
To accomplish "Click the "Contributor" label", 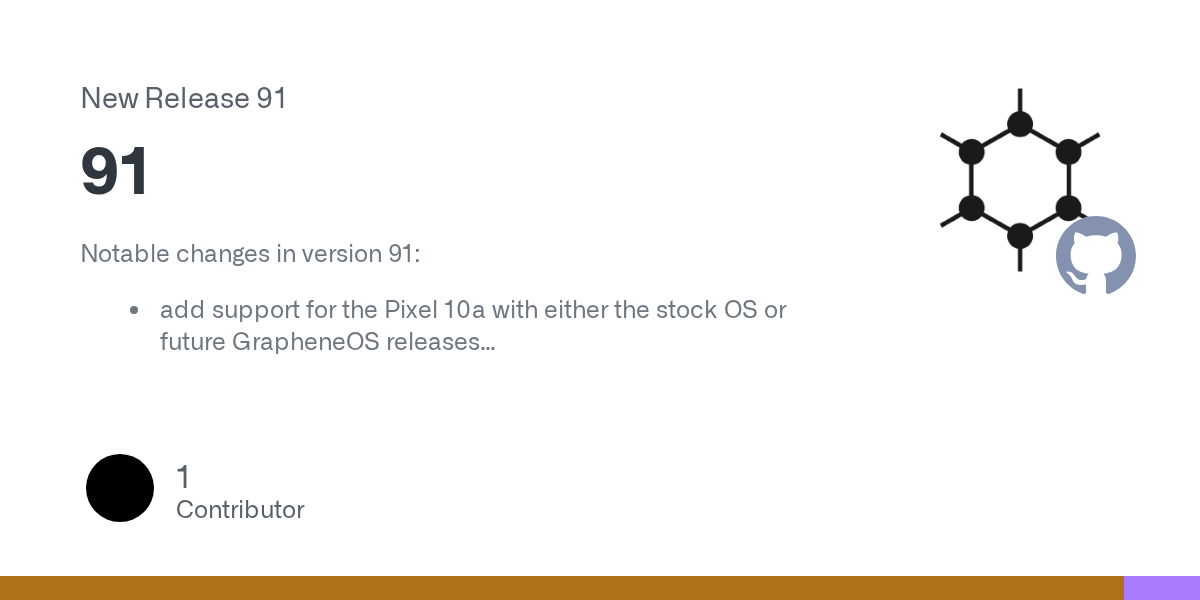I will click(240, 510).
